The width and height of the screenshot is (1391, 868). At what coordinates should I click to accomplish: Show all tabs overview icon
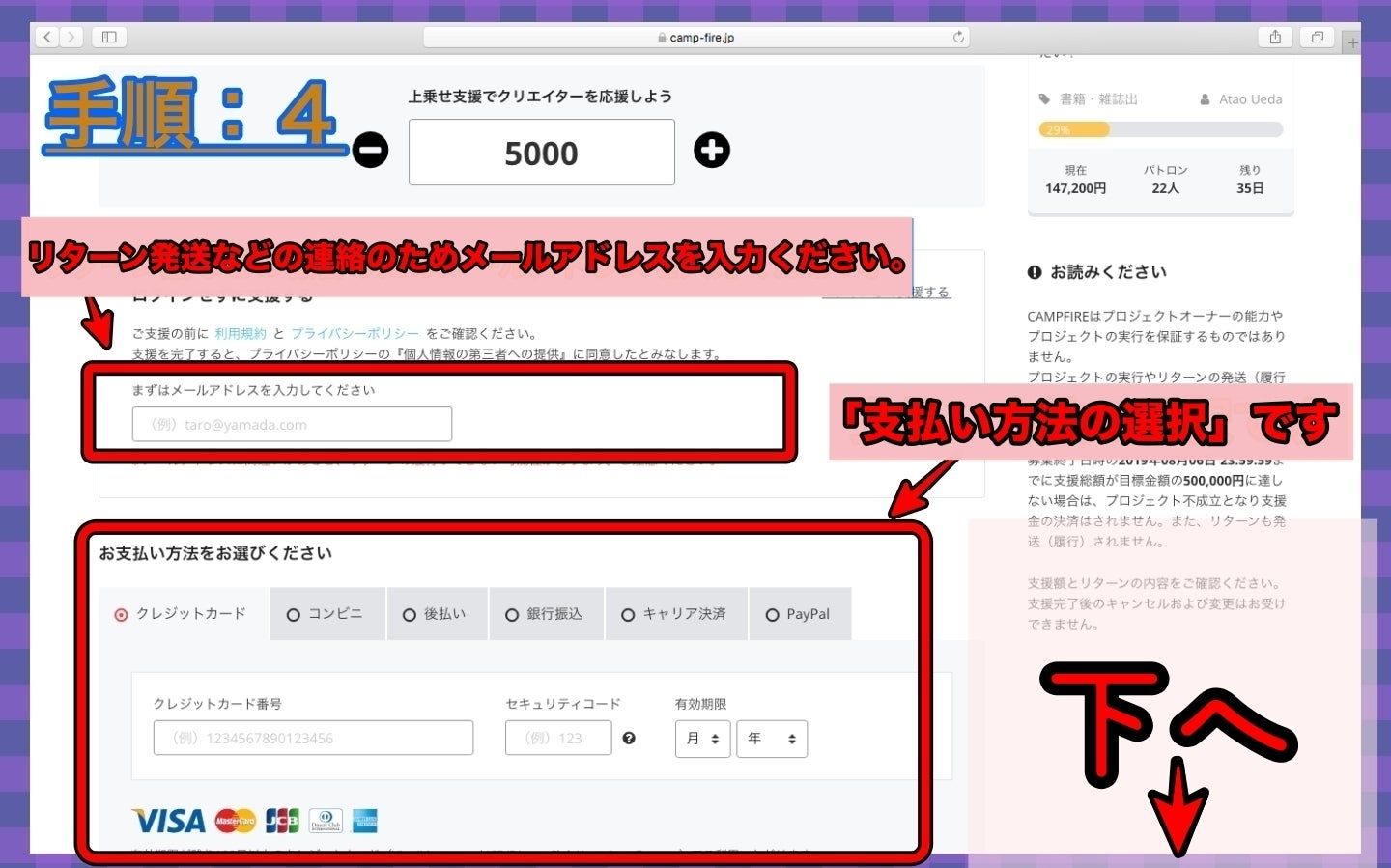(x=1317, y=37)
